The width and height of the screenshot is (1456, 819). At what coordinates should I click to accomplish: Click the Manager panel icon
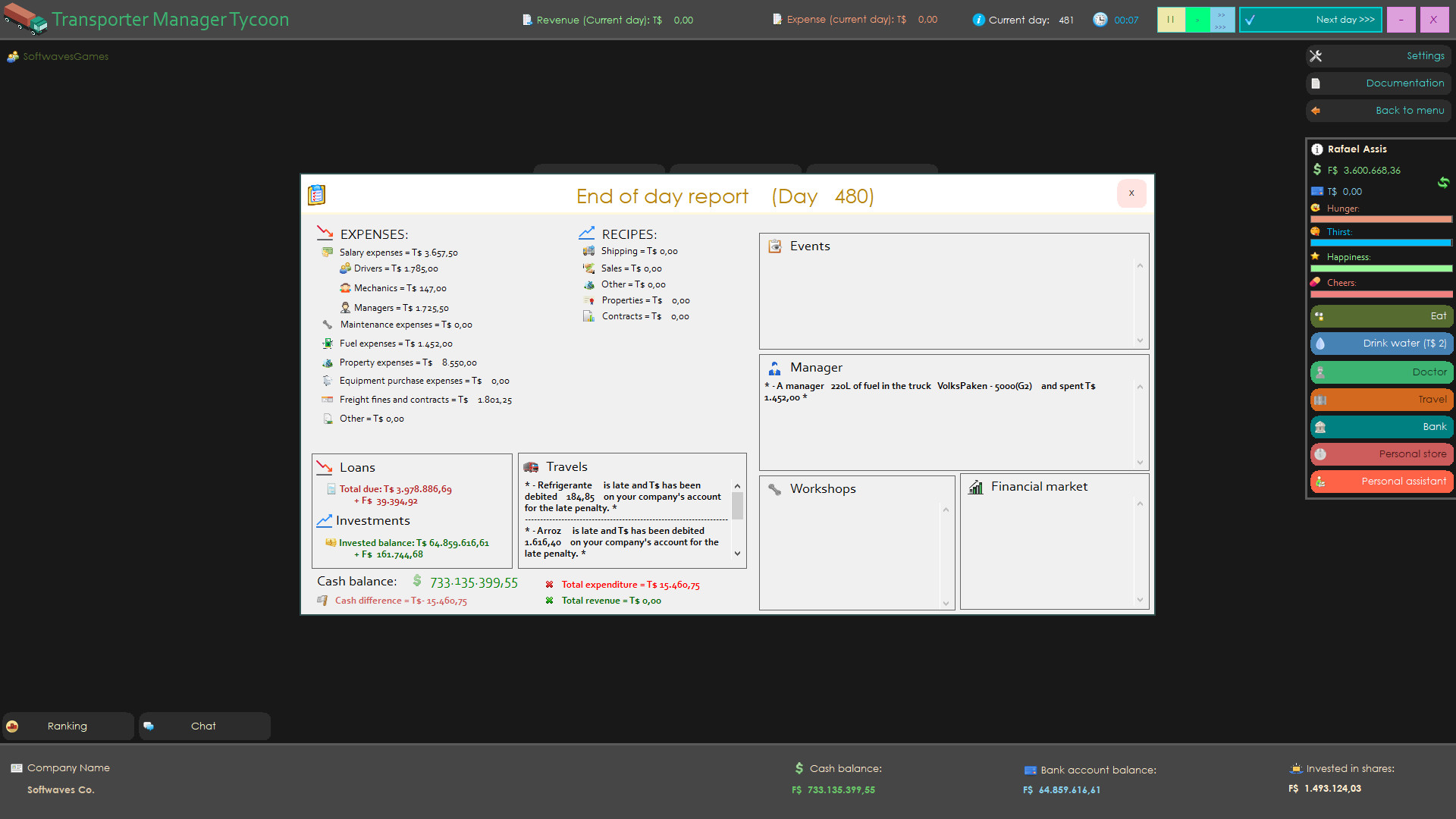click(774, 368)
